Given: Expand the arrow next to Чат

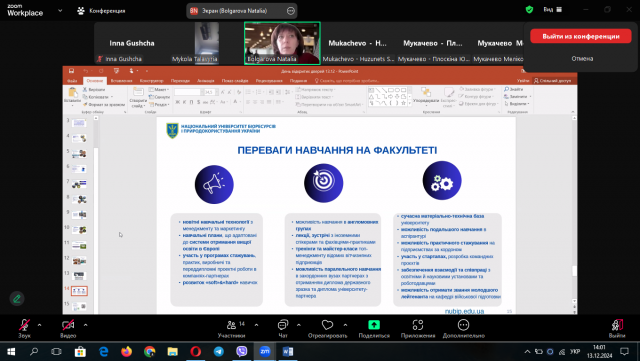Looking at the screenshot, I should click(299, 325).
